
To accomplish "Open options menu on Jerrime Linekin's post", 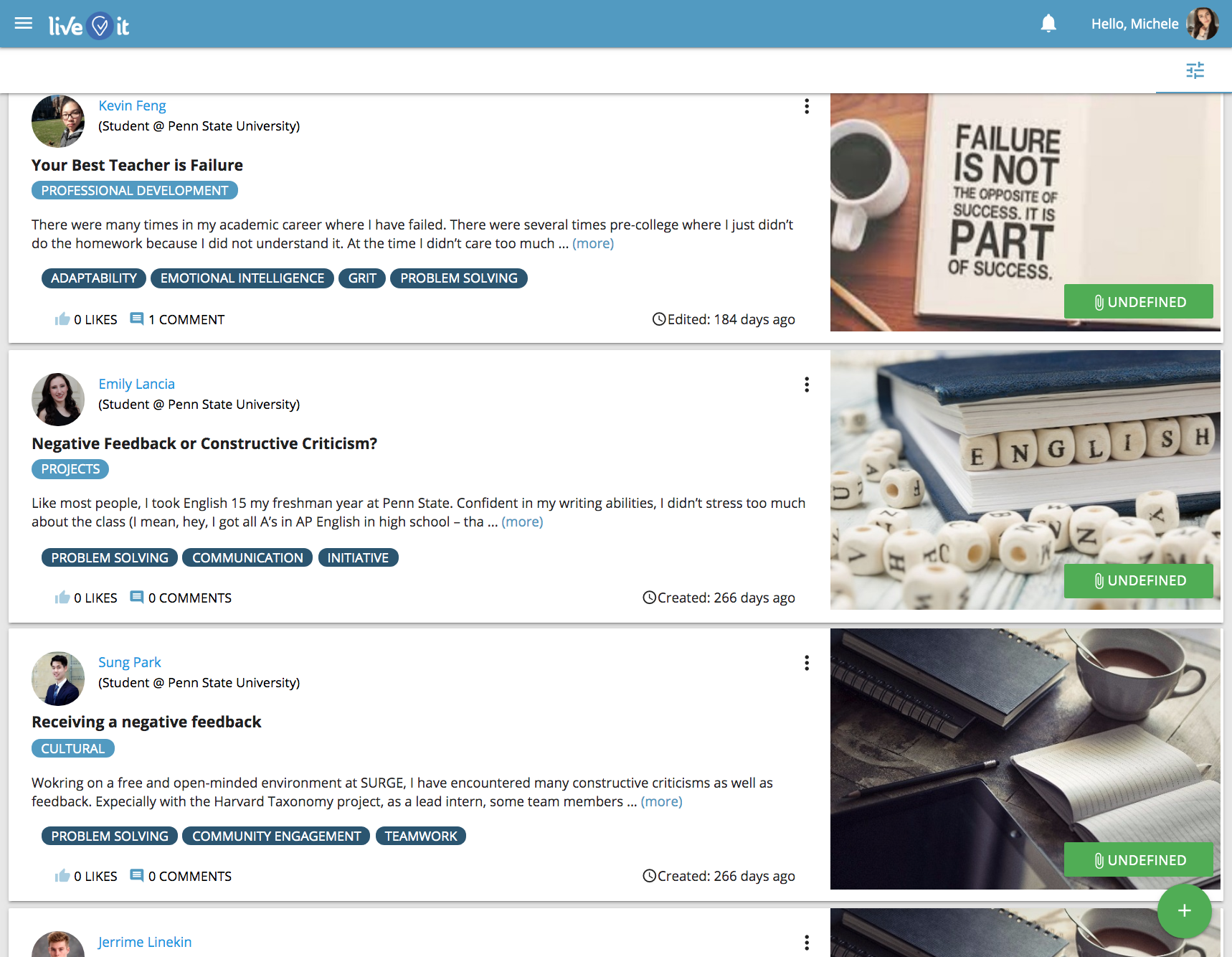I will click(807, 943).
